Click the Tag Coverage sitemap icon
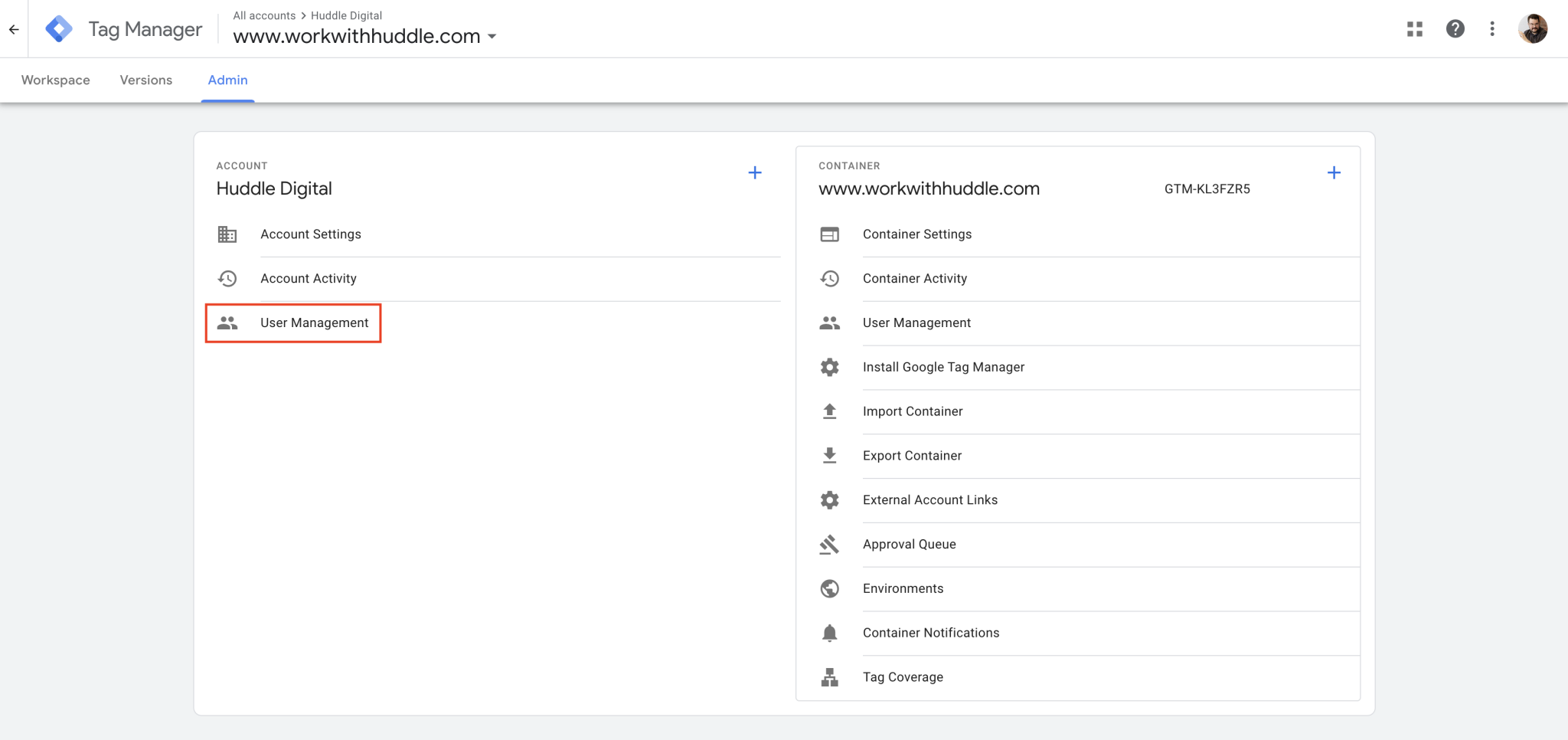The height and width of the screenshot is (740, 1568). point(830,677)
